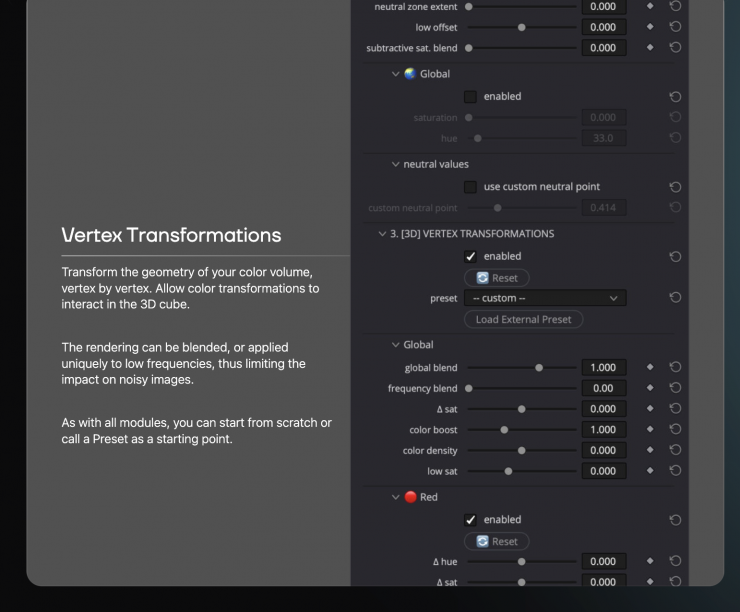Reset the low offset parameter icon
Screen dimensions: 740x612
(675, 27)
